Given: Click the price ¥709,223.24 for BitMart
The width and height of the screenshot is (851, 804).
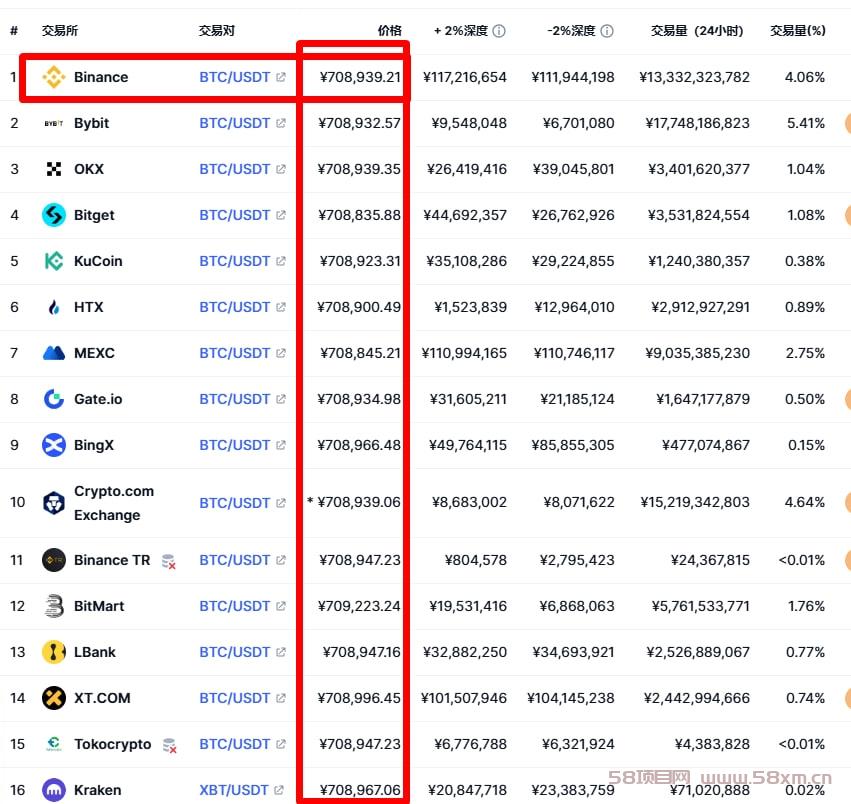Looking at the screenshot, I should (x=359, y=606).
